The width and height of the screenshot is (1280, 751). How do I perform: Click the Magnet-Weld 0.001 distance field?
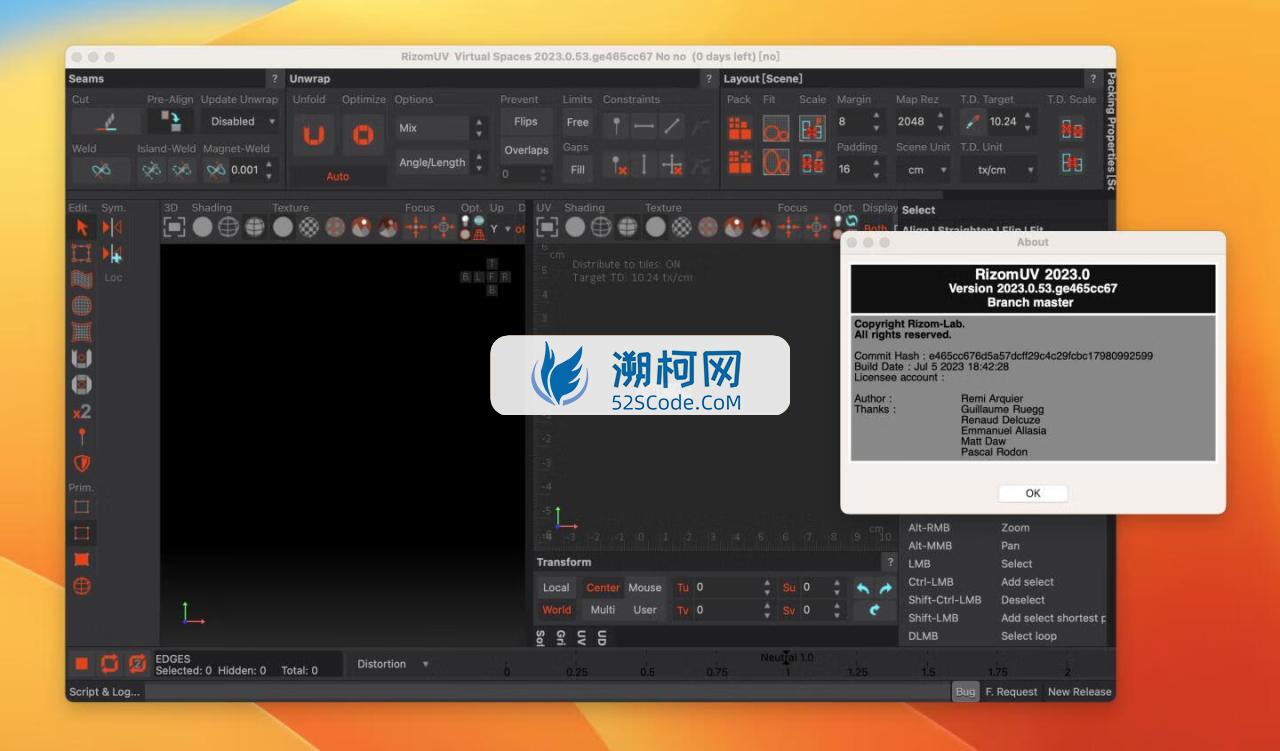[x=245, y=170]
